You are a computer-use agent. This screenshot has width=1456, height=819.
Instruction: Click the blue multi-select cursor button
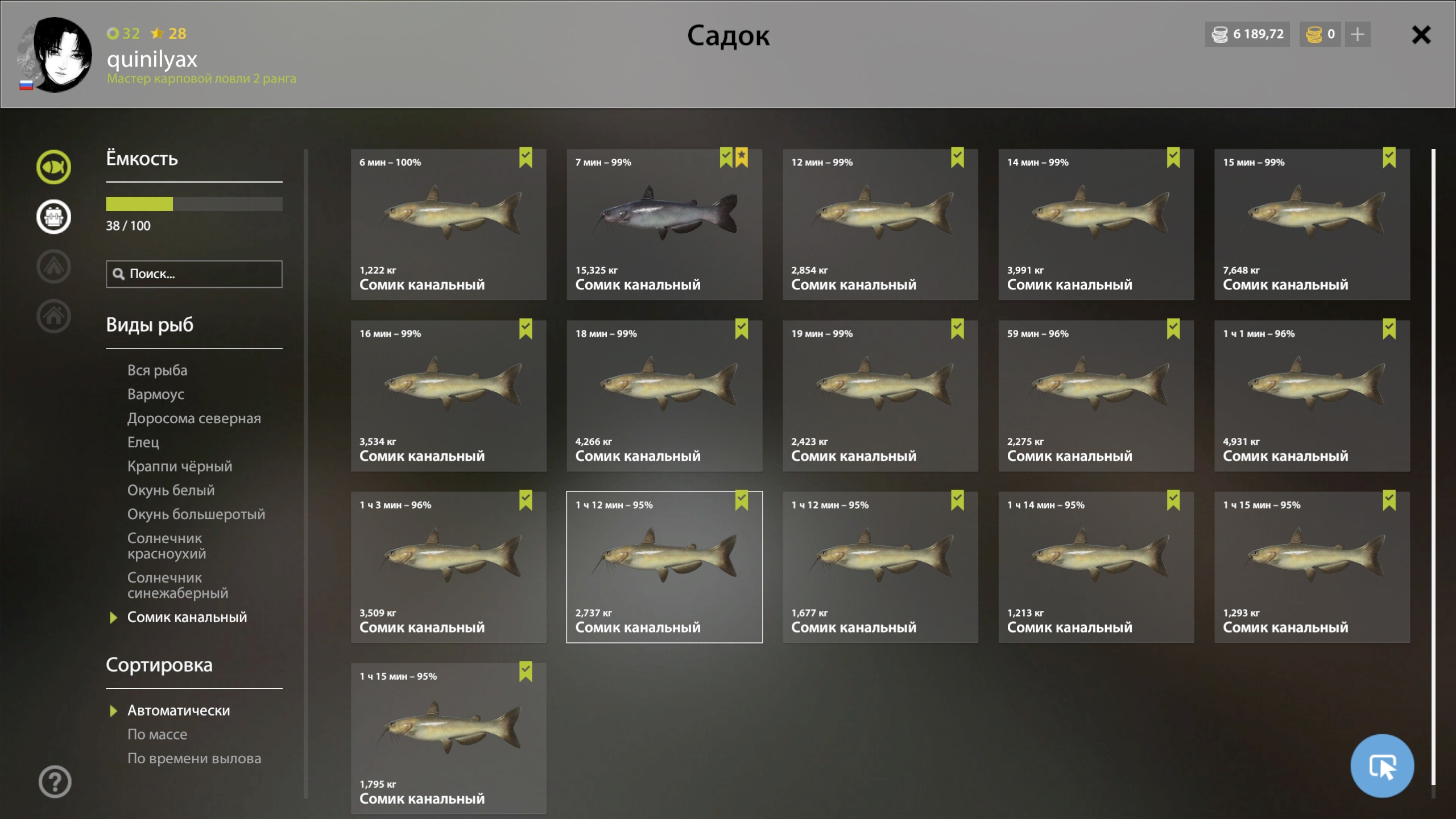[x=1382, y=766]
